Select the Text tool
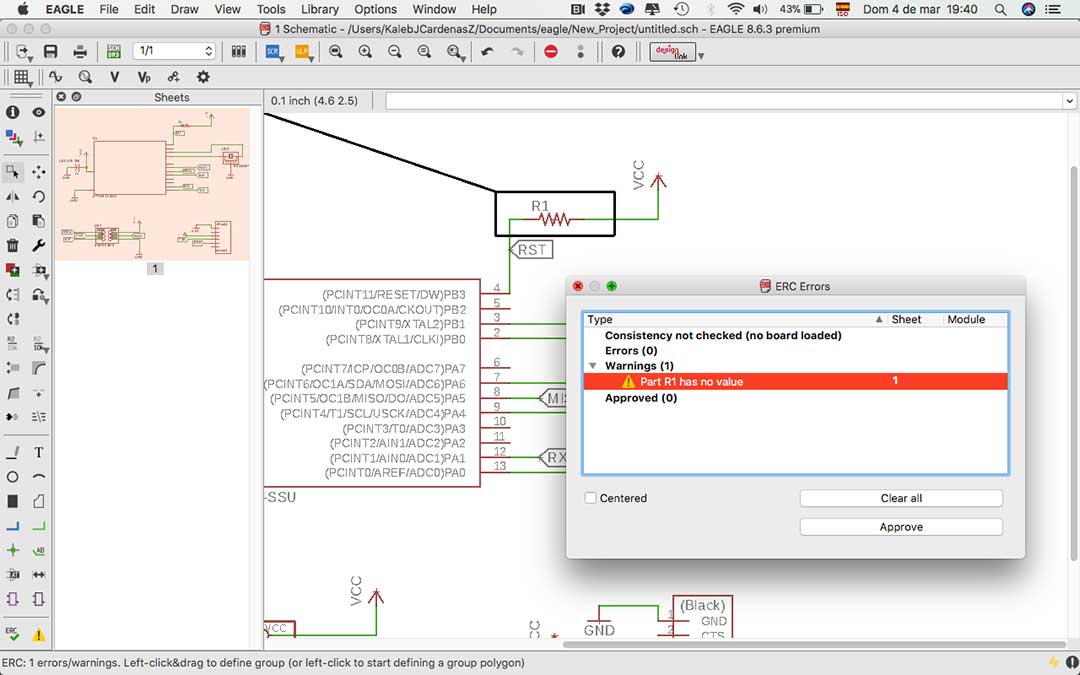Viewport: 1080px width, 675px height. 39,453
